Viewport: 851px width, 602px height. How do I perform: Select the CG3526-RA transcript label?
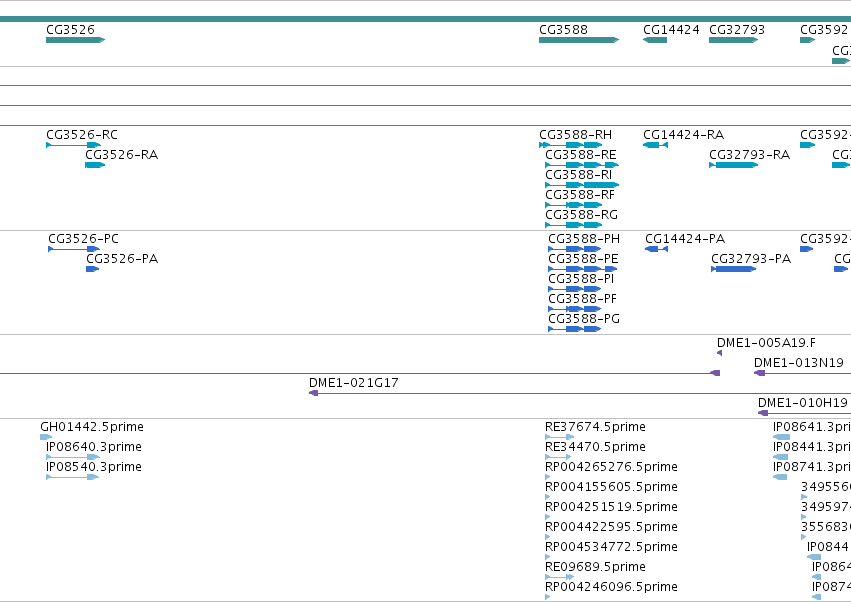point(122,155)
